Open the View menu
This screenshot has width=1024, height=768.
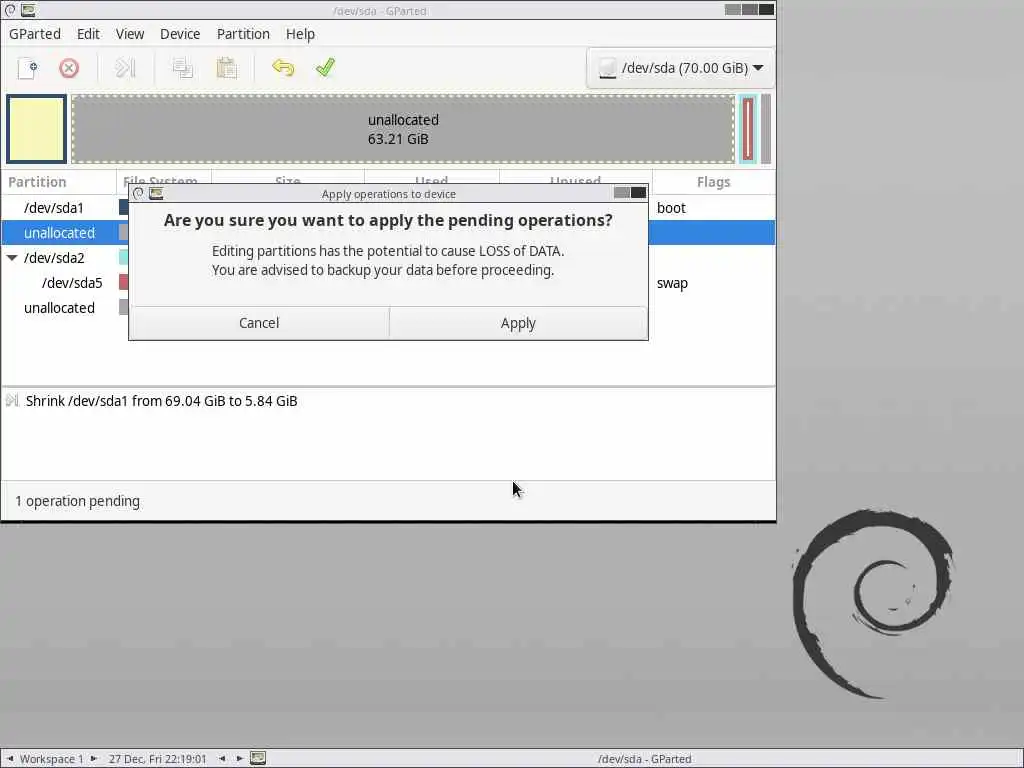pos(130,34)
